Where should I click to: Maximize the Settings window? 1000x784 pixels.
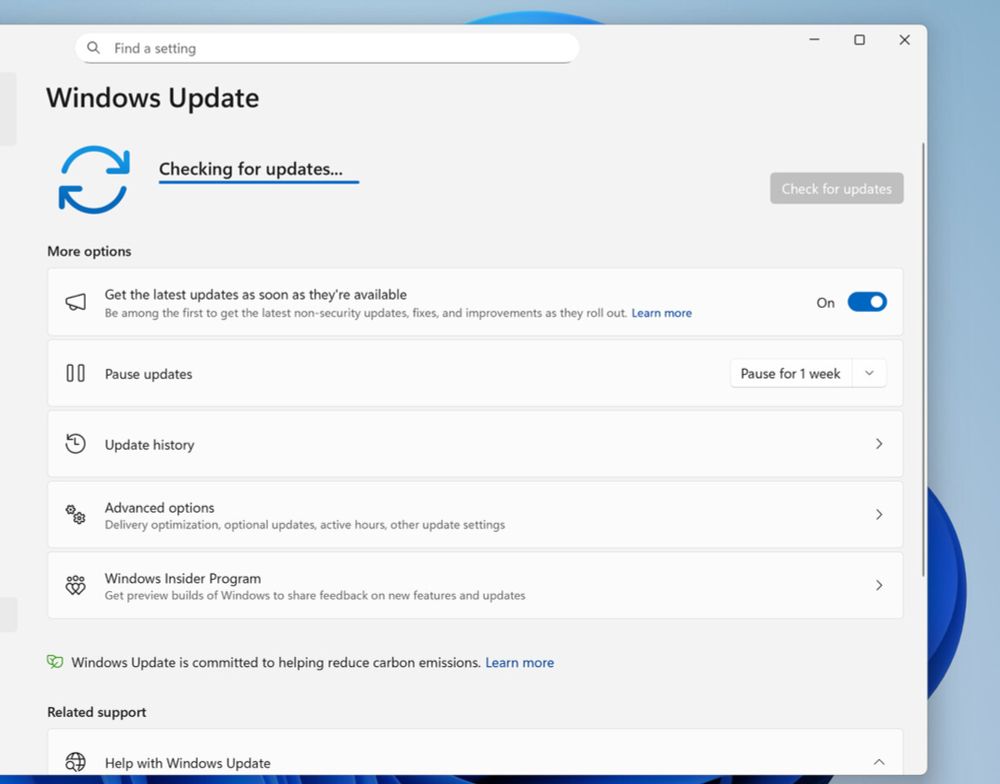[860, 40]
